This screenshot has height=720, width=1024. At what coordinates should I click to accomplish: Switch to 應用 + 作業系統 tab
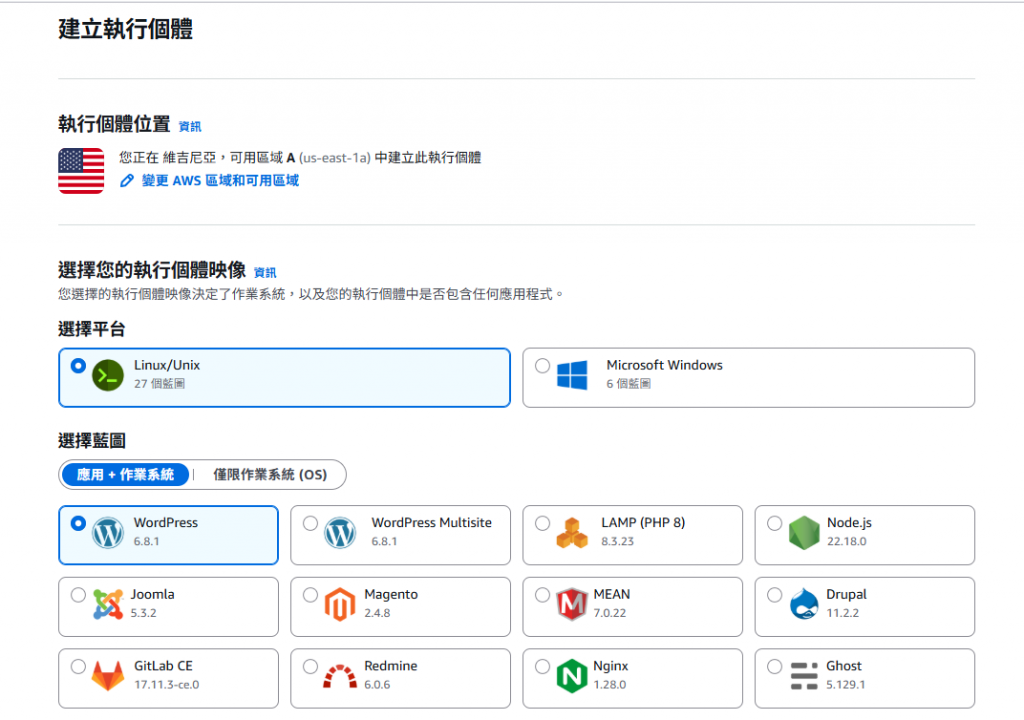[x=125, y=474]
